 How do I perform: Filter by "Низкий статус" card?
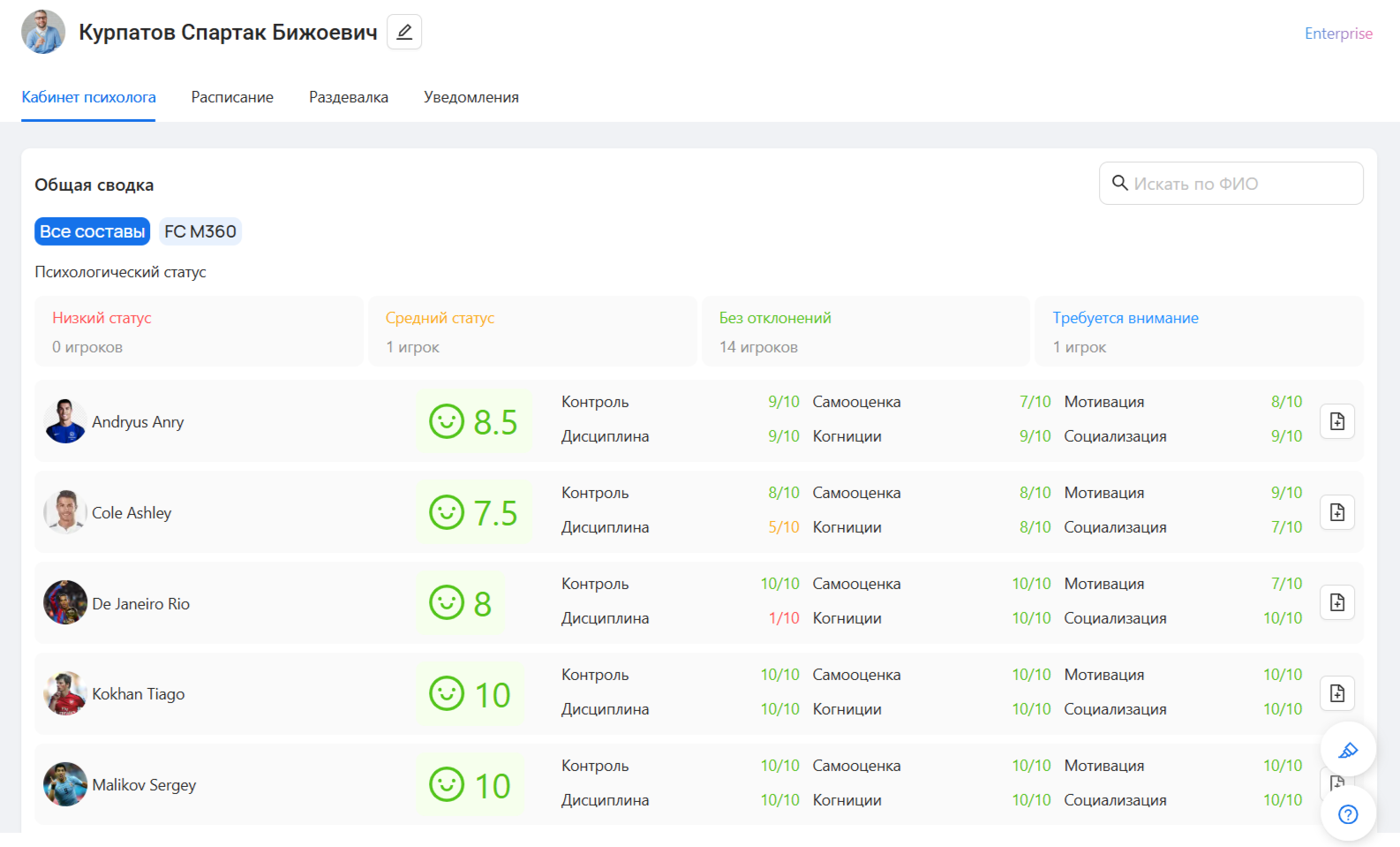pos(199,331)
